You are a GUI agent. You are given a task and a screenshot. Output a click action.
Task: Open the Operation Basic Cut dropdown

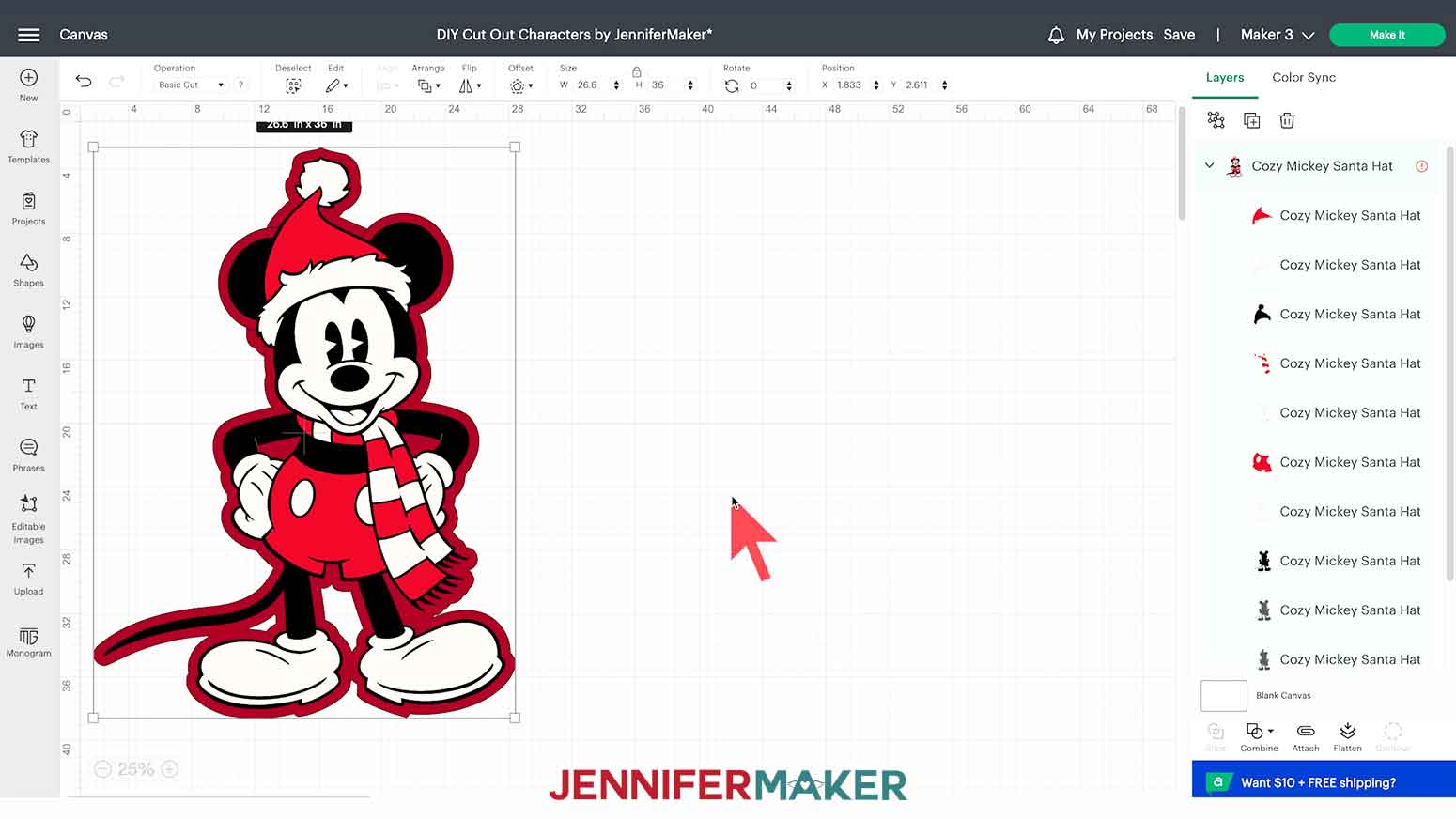191,85
